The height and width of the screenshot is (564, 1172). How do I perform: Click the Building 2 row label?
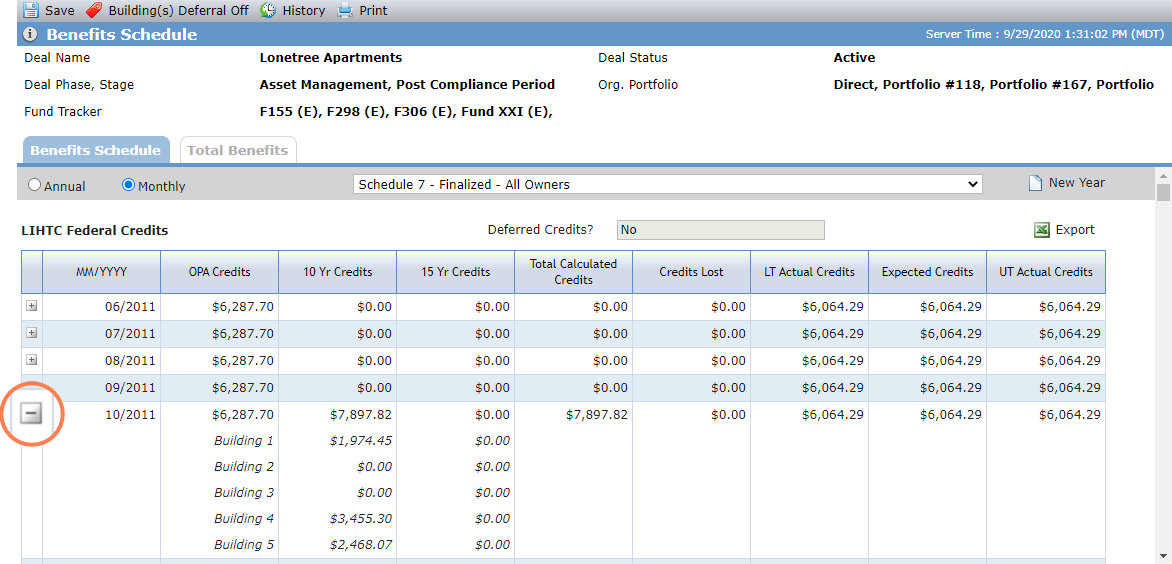[x=244, y=467]
